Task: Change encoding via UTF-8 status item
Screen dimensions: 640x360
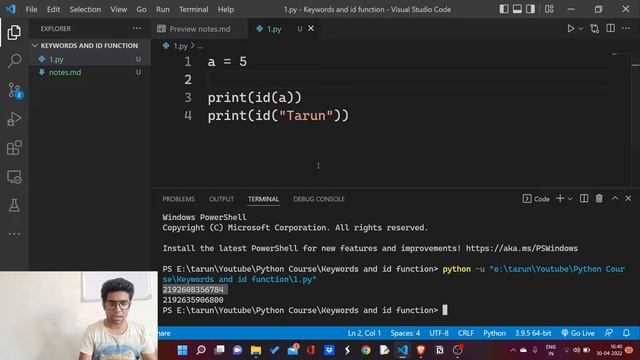Action: click(x=439, y=333)
